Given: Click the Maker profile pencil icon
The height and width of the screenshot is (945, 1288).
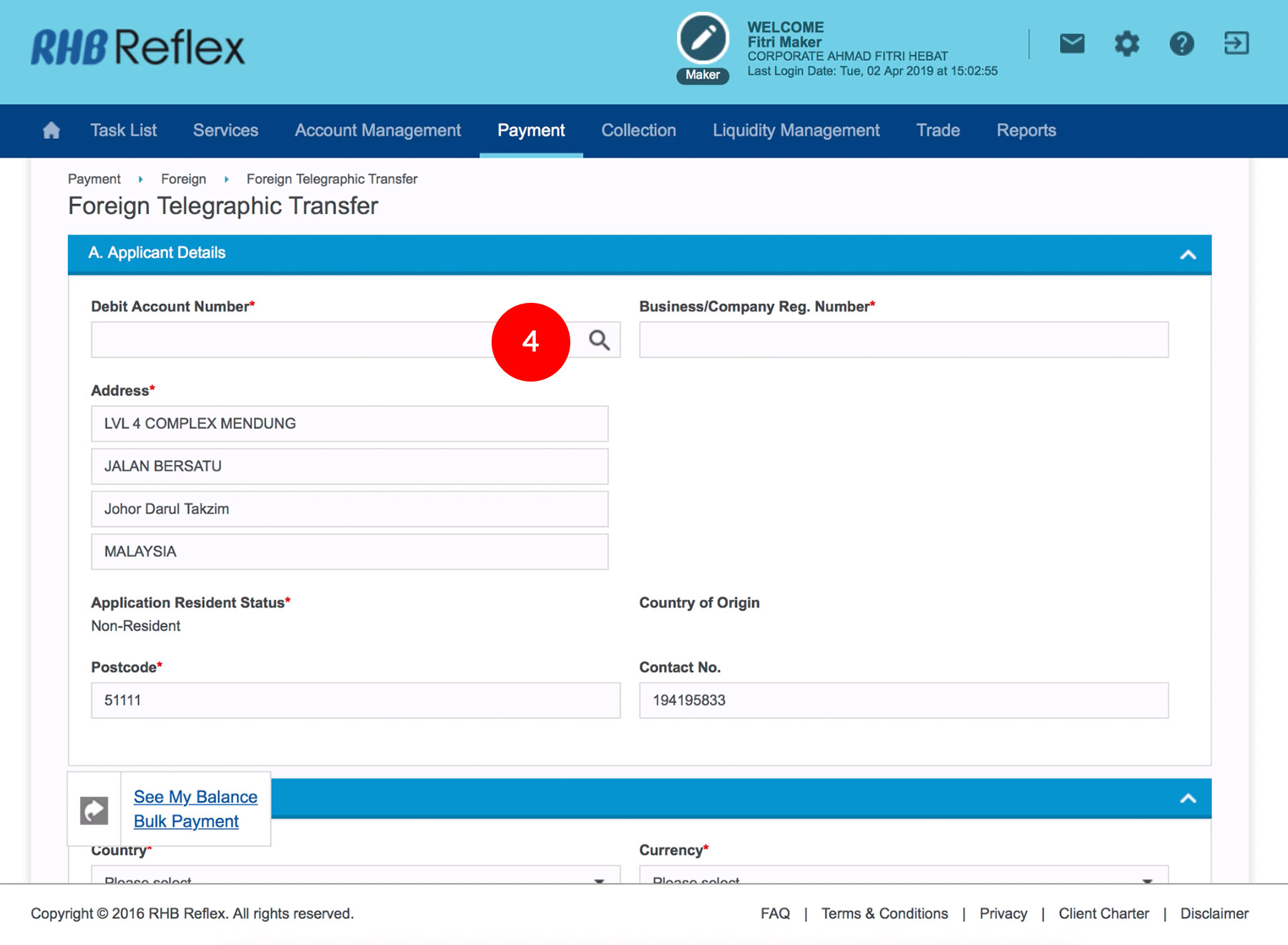Looking at the screenshot, I should pyautogui.click(x=703, y=39).
